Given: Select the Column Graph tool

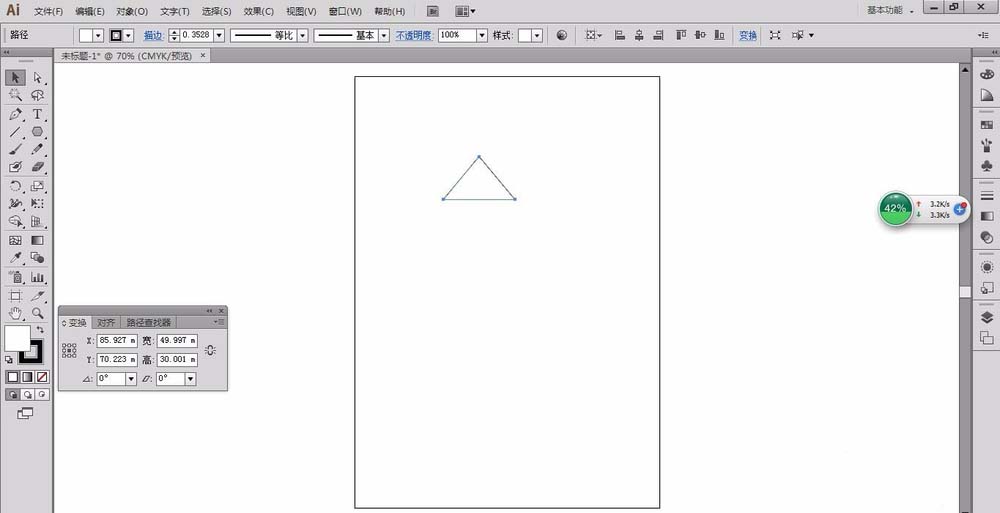Looking at the screenshot, I should coord(38,277).
